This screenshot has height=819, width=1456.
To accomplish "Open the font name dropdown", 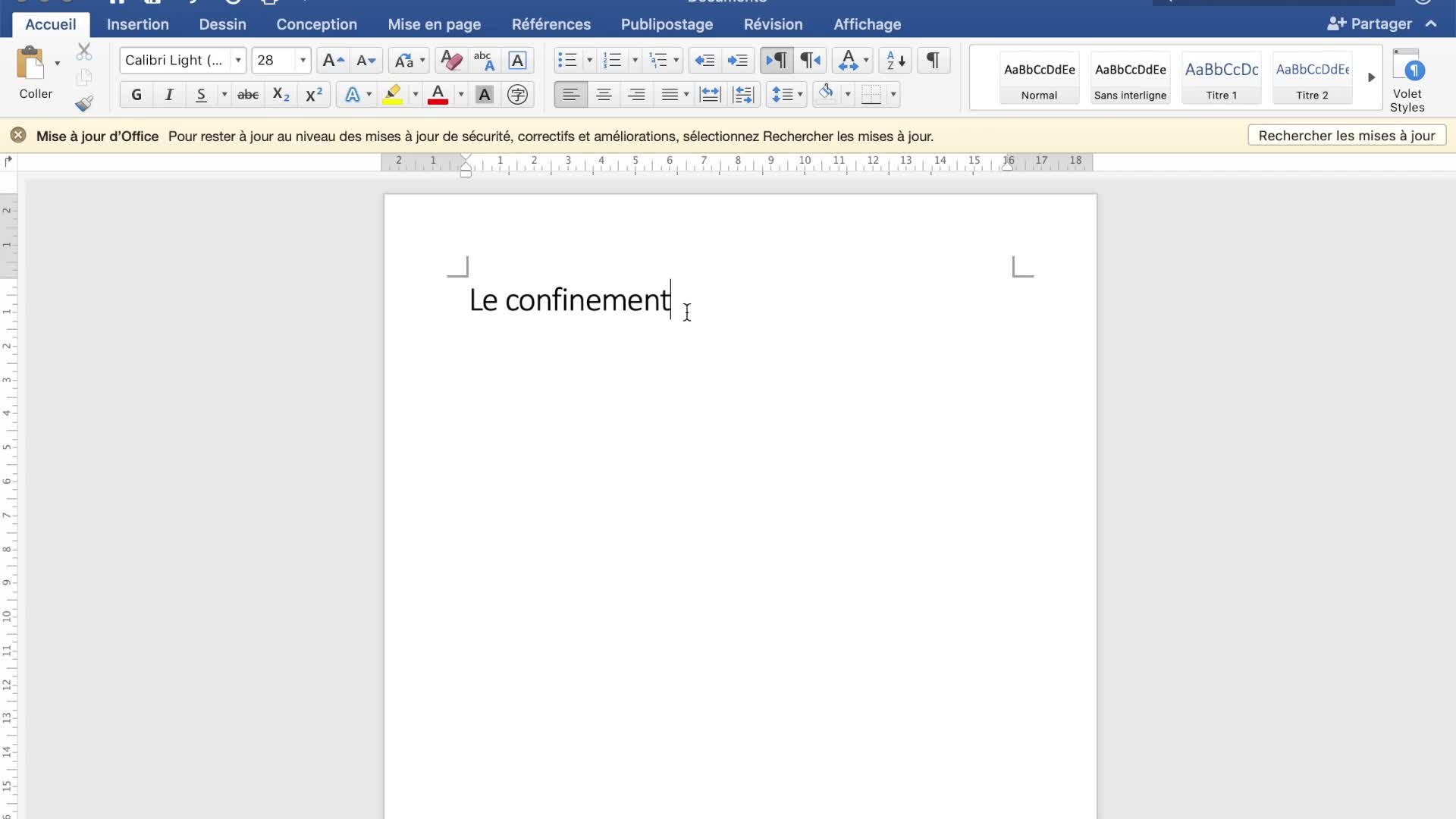I will (238, 61).
